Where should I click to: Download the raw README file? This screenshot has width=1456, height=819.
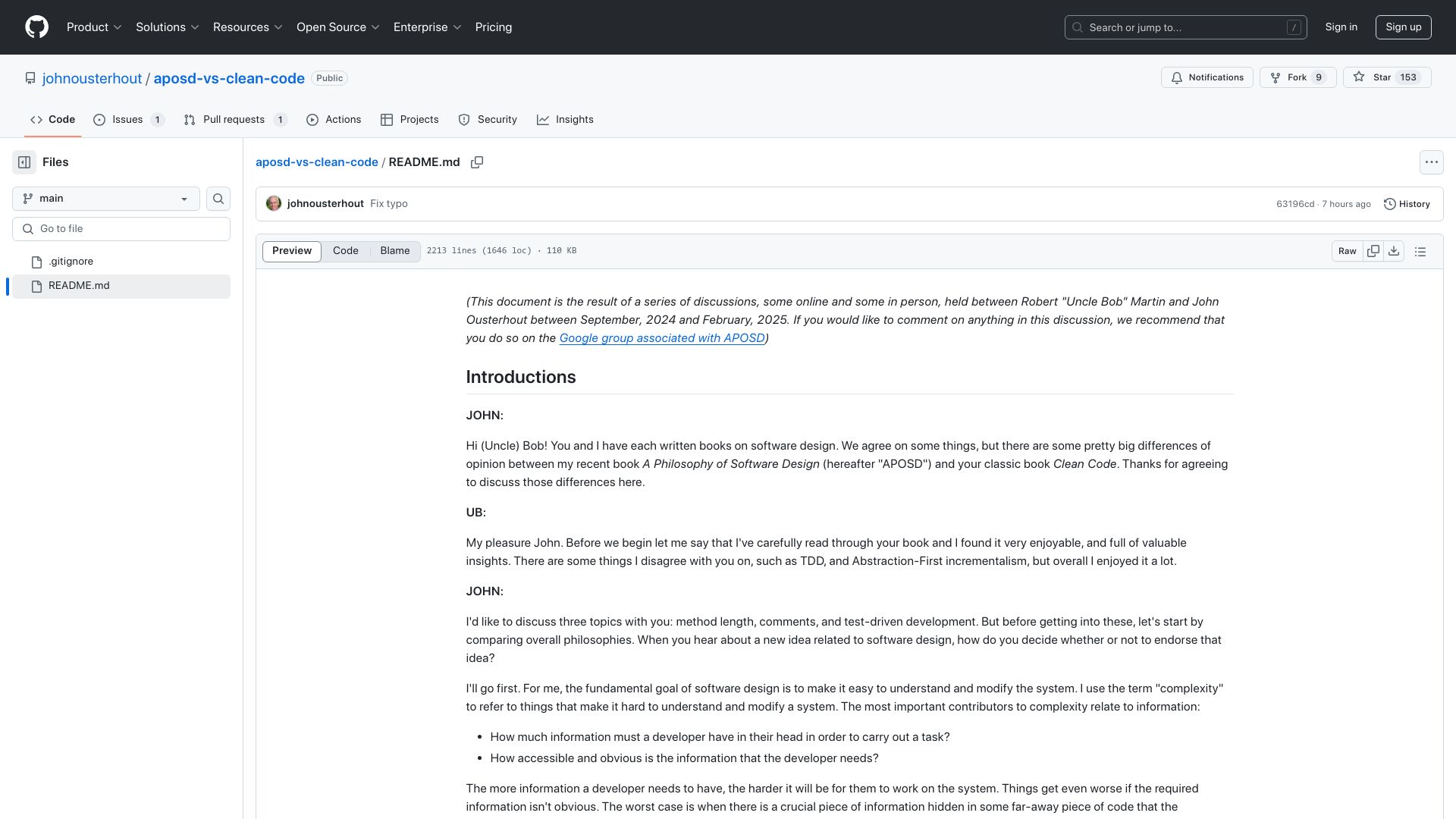click(x=1394, y=251)
